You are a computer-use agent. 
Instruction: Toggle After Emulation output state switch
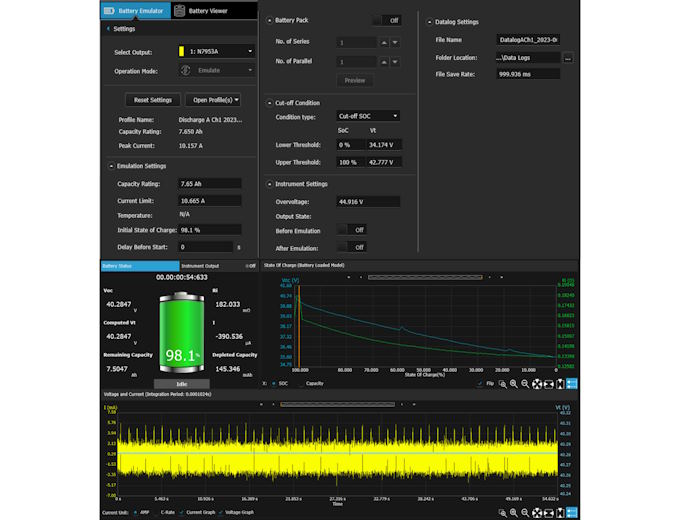tap(353, 247)
